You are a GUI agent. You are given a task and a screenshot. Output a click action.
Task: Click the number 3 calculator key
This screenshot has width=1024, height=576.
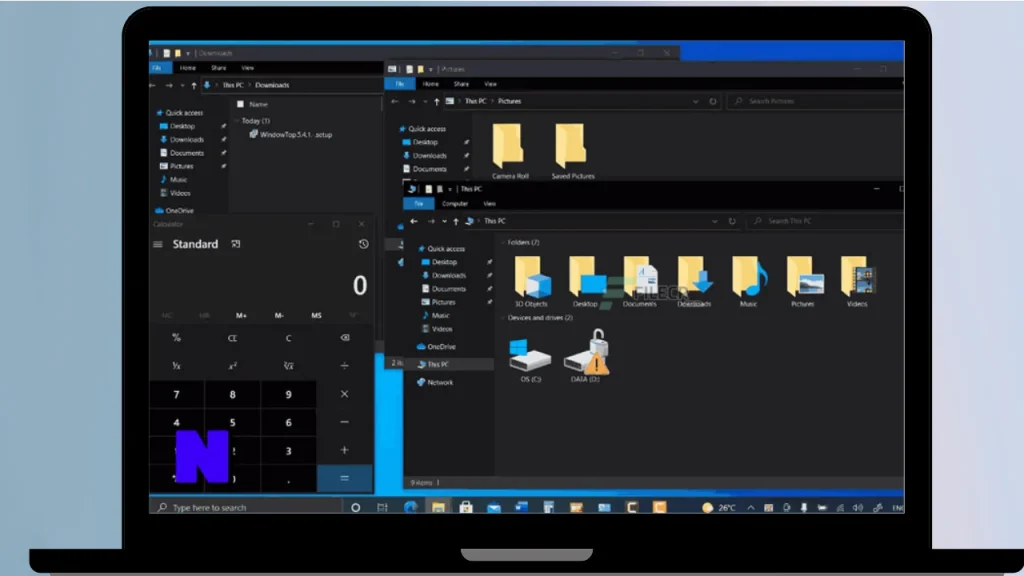[288, 451]
